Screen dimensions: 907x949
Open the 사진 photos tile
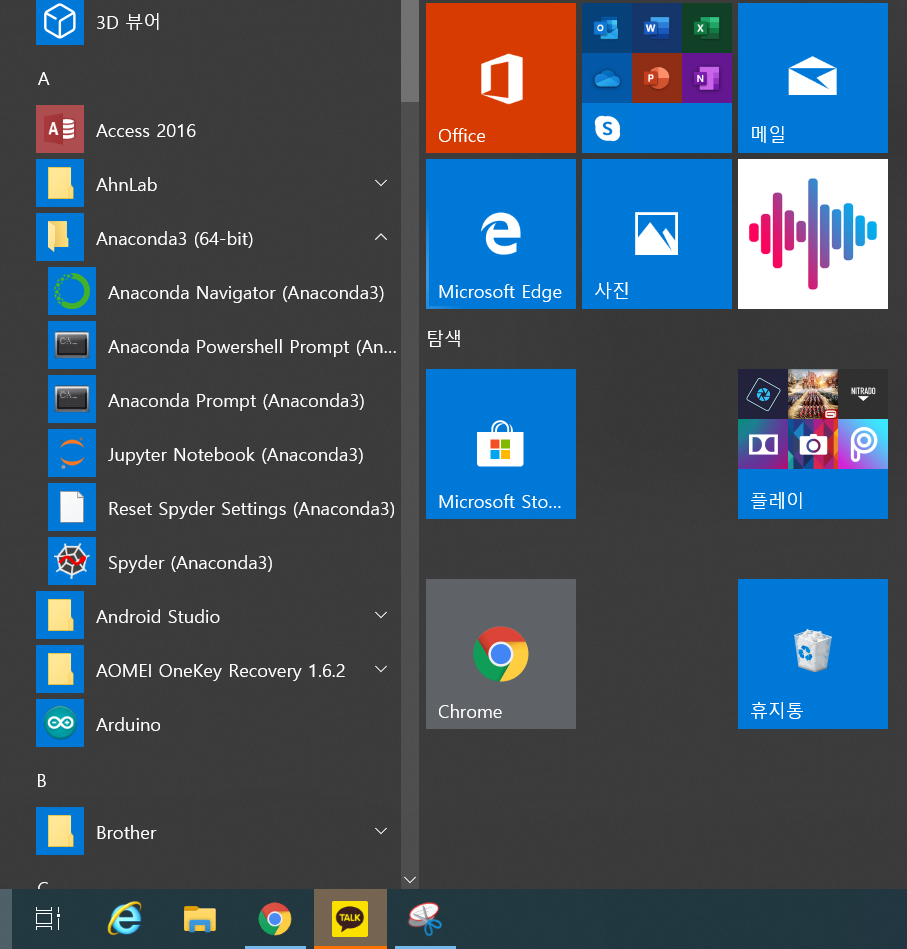[x=657, y=234]
